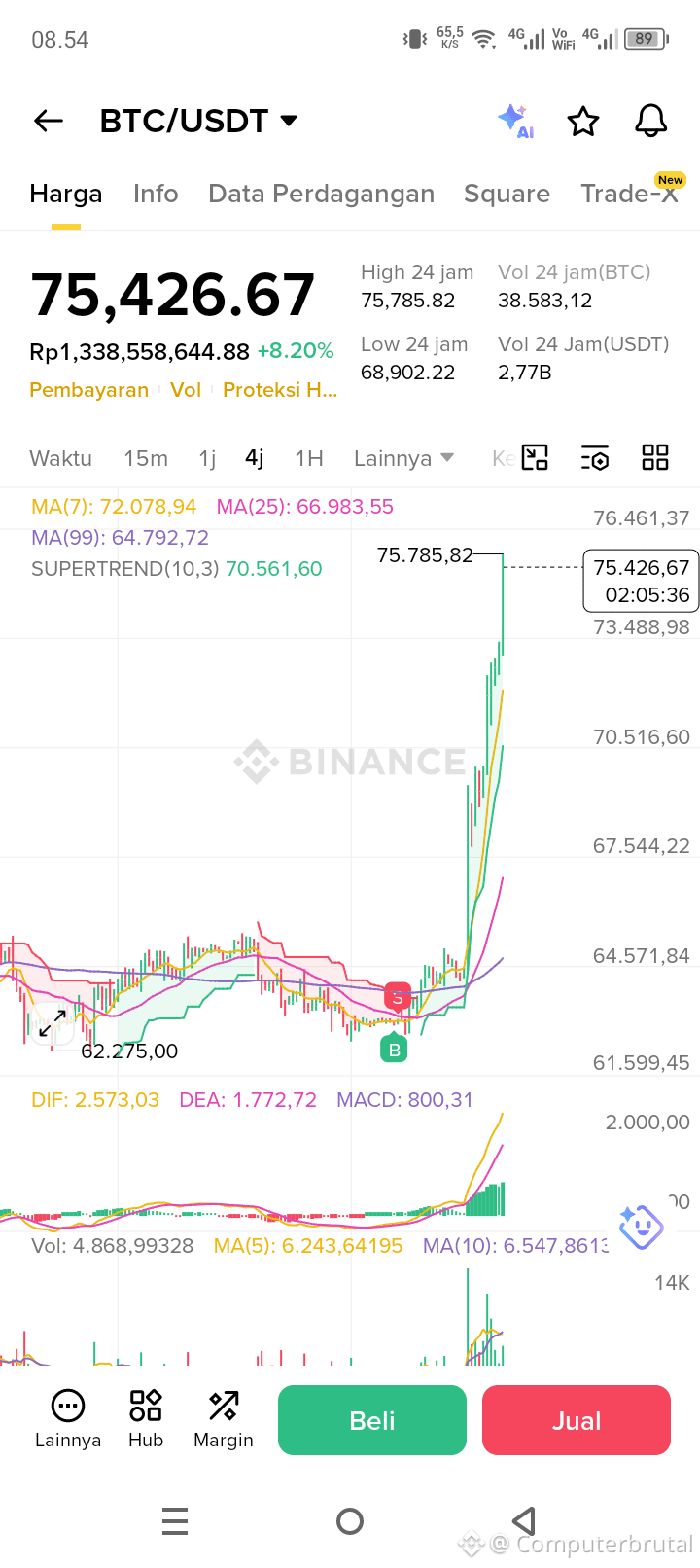Open the Hub icon
700x1568 pixels.
pos(146,1420)
